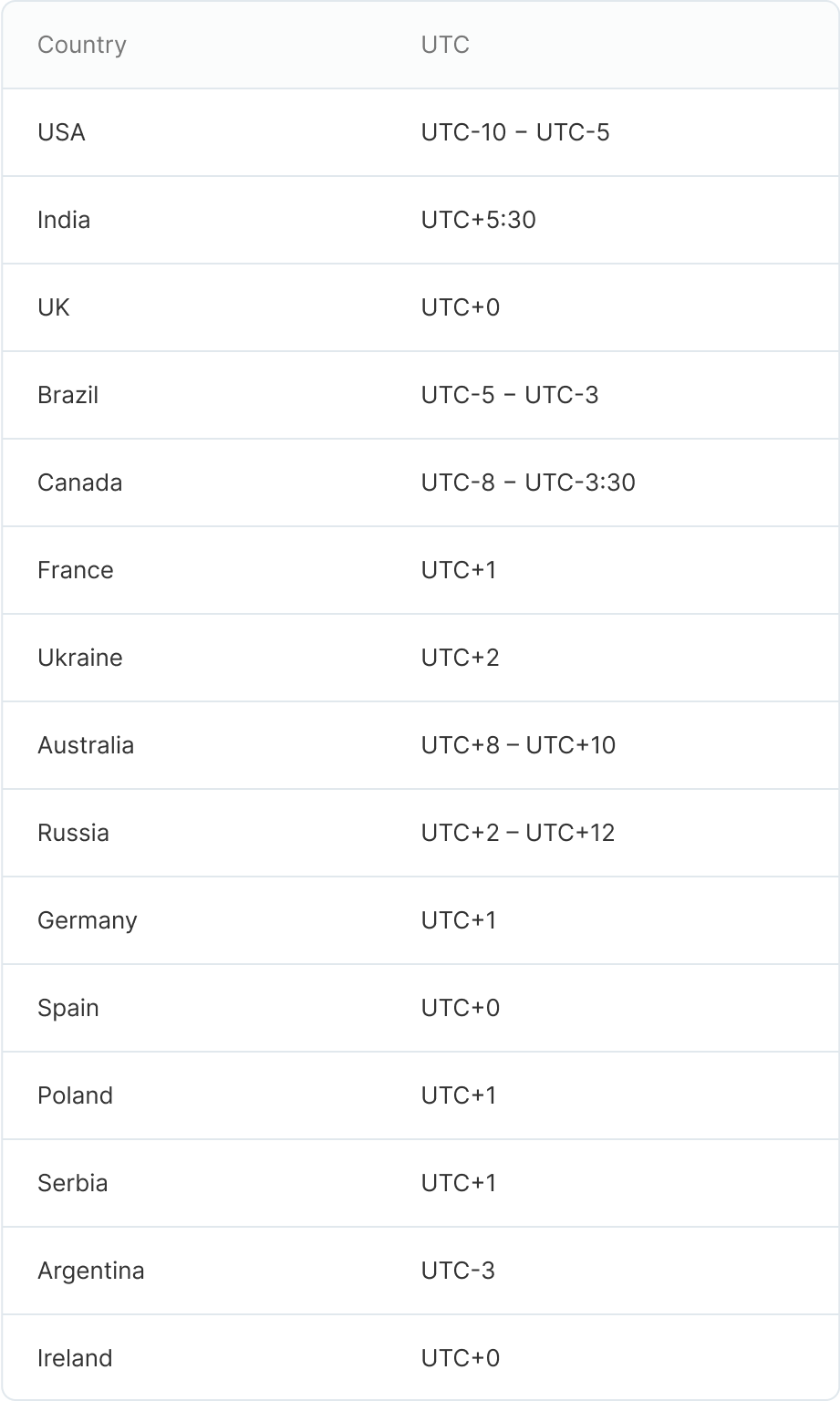The height and width of the screenshot is (1401, 840).
Task: Click the Brazil row name
Action: tap(67, 395)
